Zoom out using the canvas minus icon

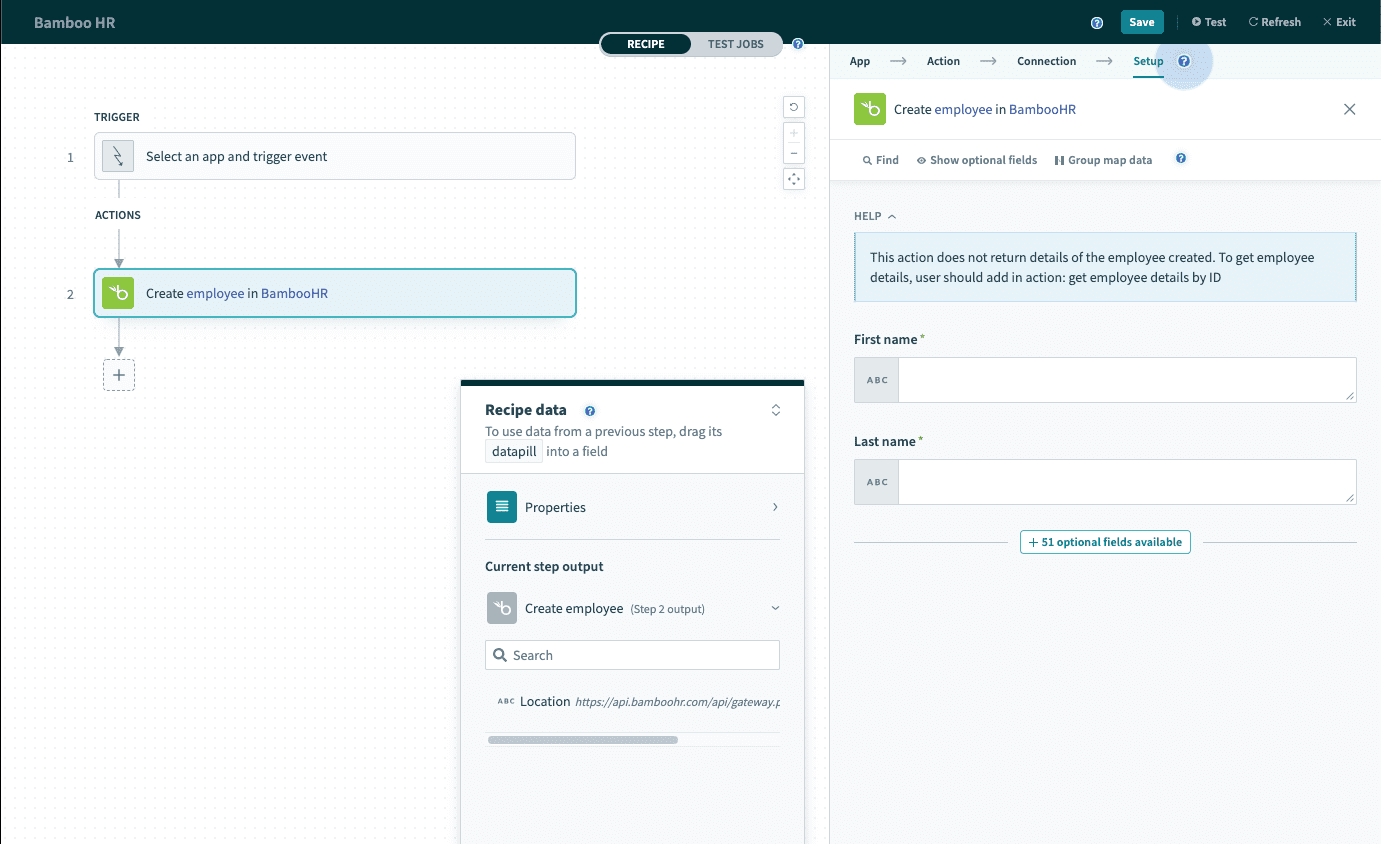click(794, 153)
